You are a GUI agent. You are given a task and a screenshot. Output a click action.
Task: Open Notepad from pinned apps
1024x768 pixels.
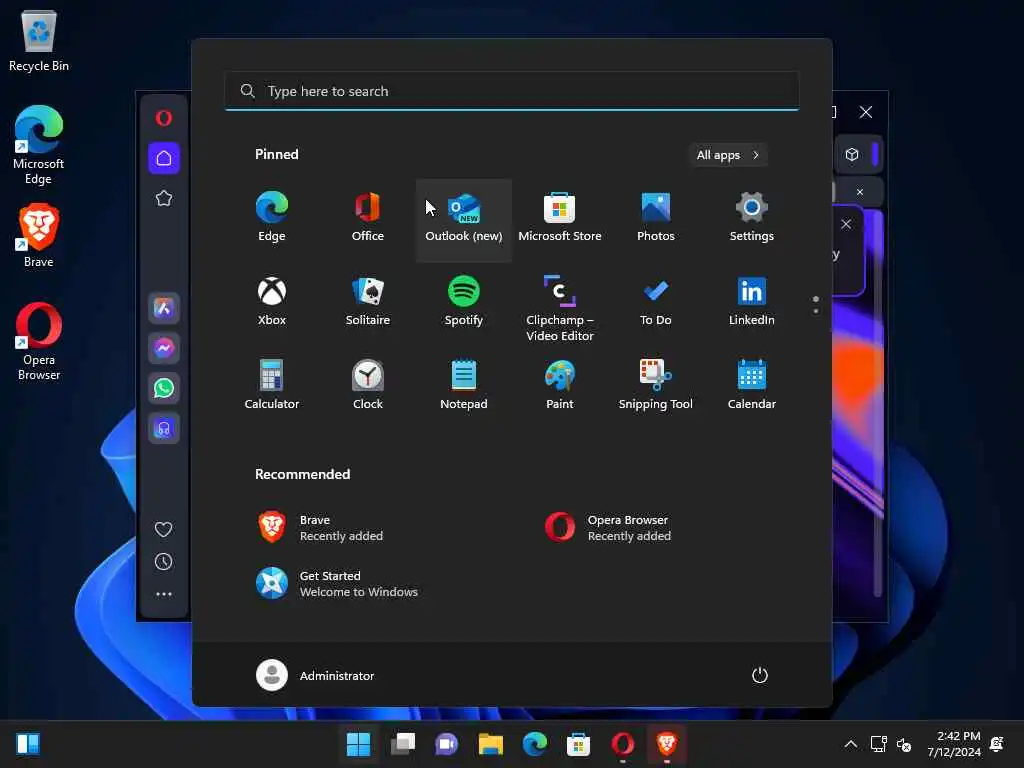pos(464,385)
